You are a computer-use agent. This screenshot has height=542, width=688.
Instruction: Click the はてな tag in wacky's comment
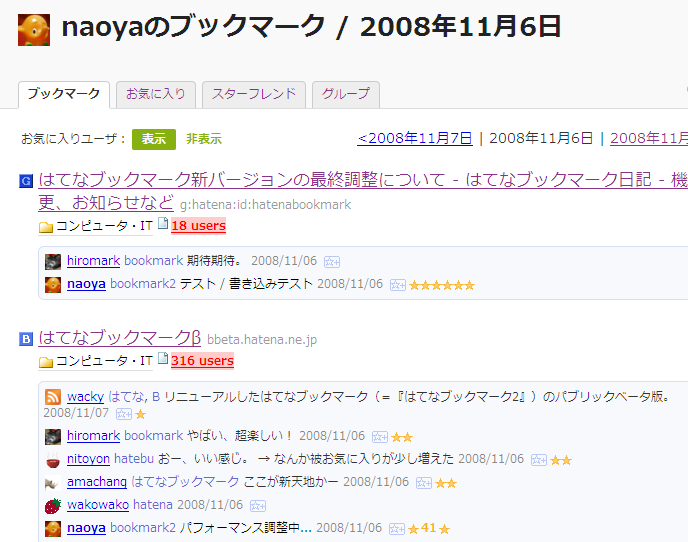[x=127, y=397]
